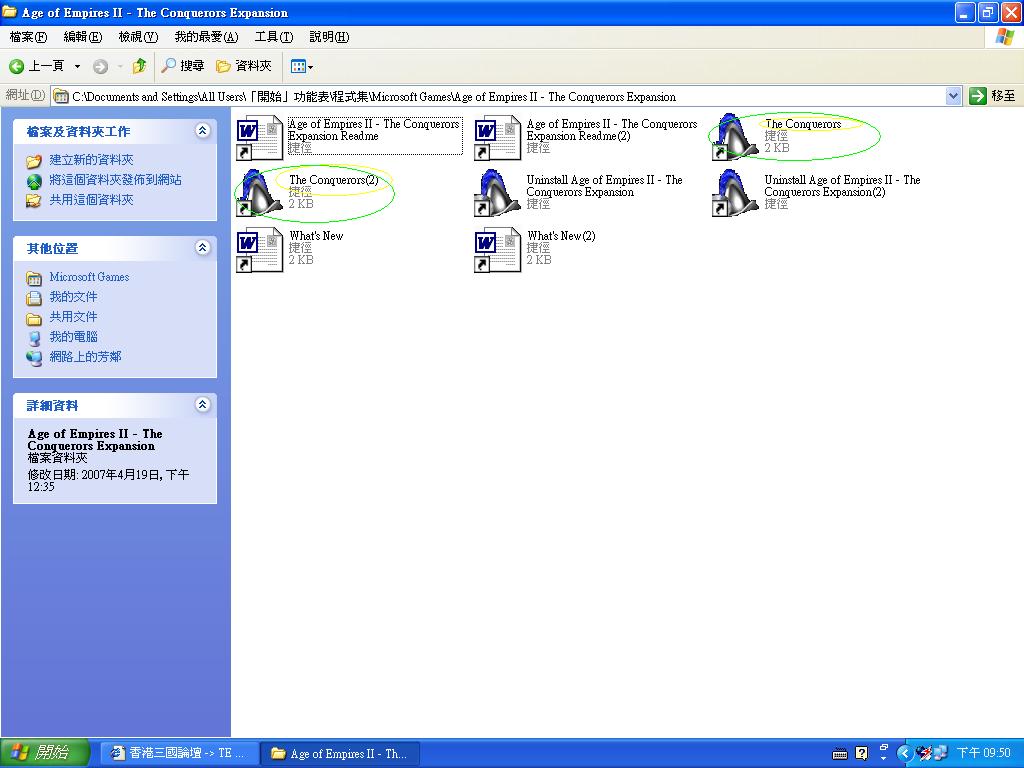
Task: Open 我的文件 link in sidebar
Action: (x=73, y=297)
